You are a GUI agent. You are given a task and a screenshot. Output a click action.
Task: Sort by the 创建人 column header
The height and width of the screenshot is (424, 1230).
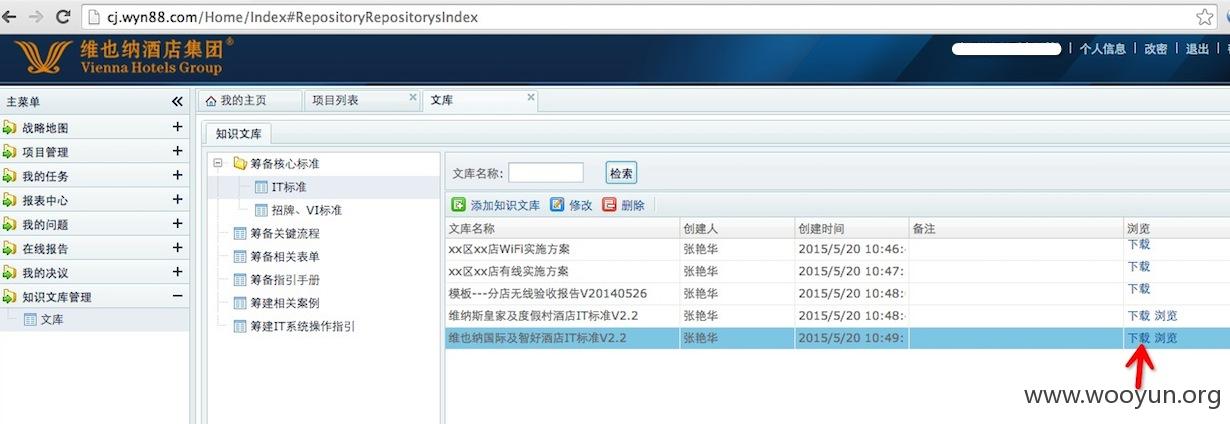(x=736, y=229)
